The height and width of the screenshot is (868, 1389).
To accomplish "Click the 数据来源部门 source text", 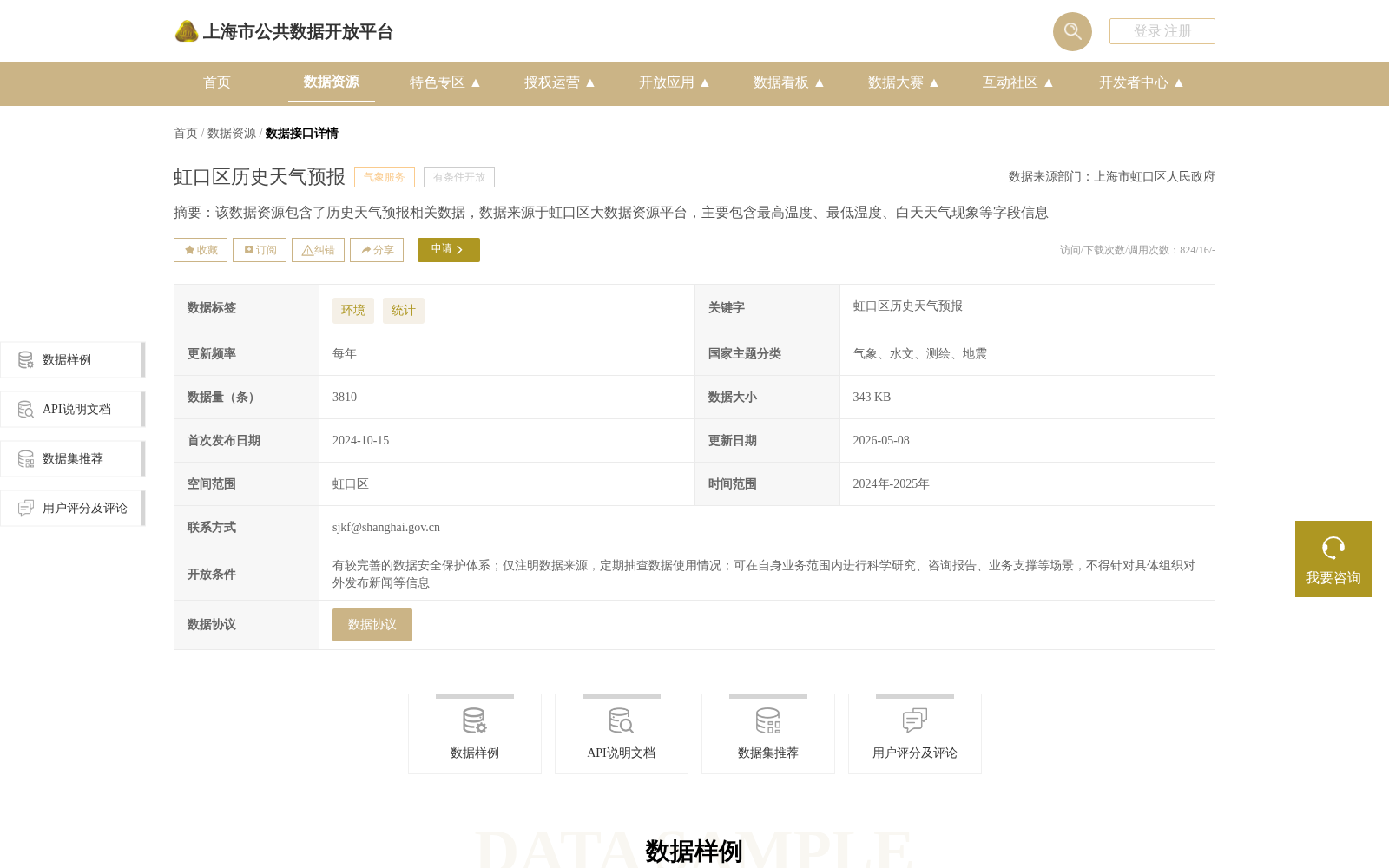I will click(x=1112, y=176).
